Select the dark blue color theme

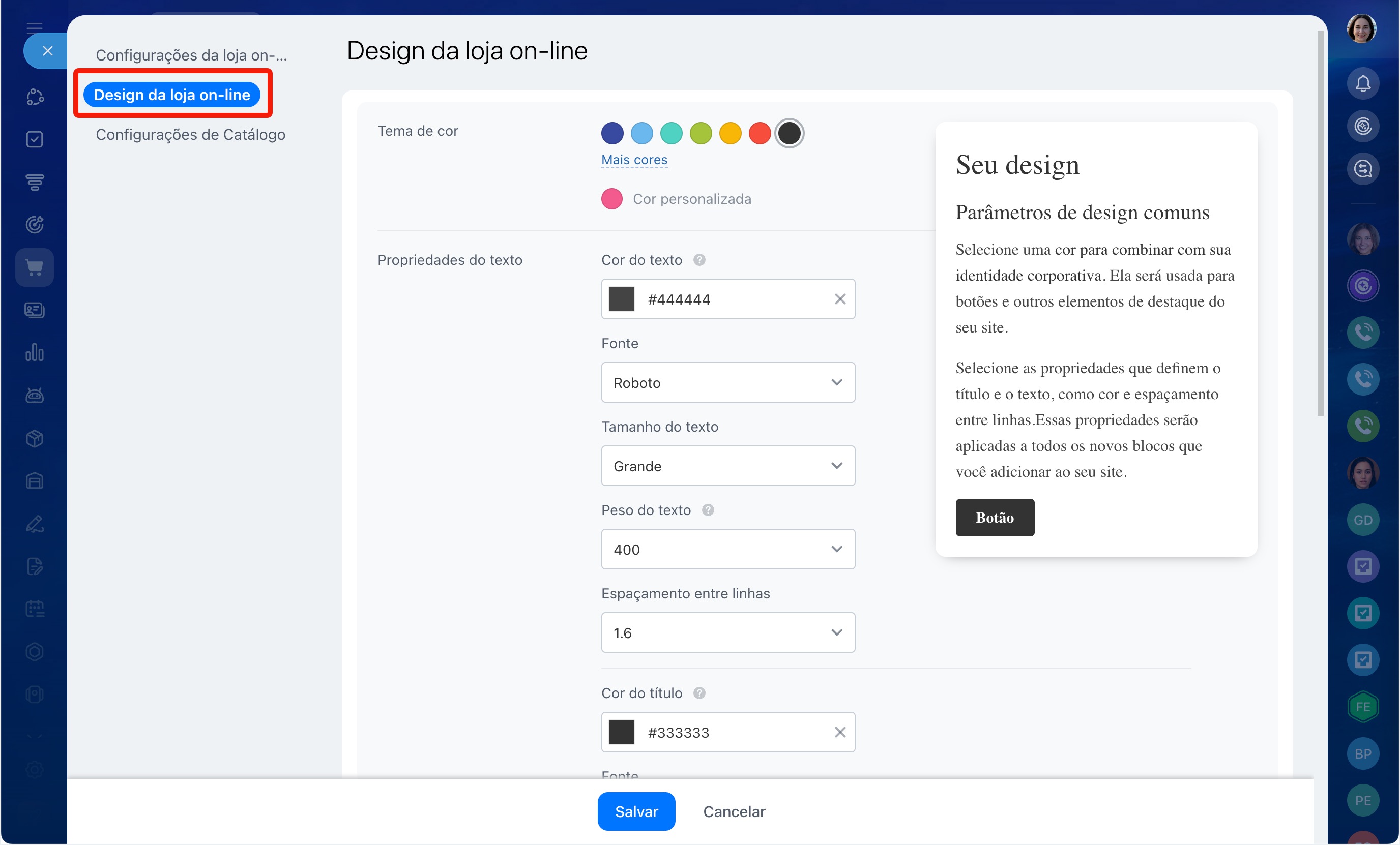pyautogui.click(x=612, y=133)
